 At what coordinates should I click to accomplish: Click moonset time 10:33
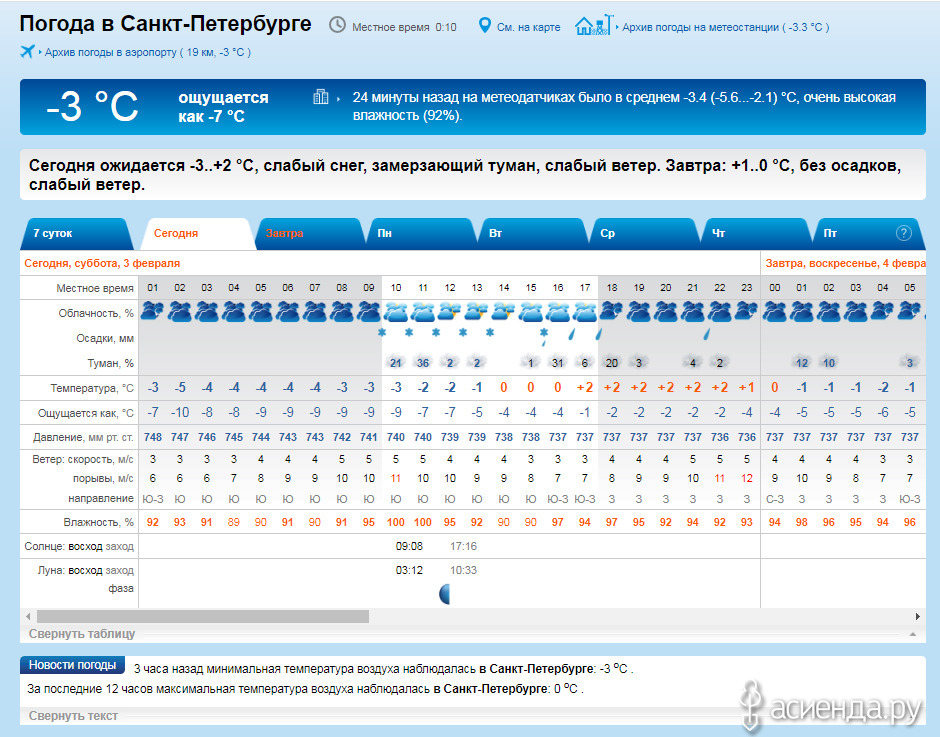click(463, 570)
